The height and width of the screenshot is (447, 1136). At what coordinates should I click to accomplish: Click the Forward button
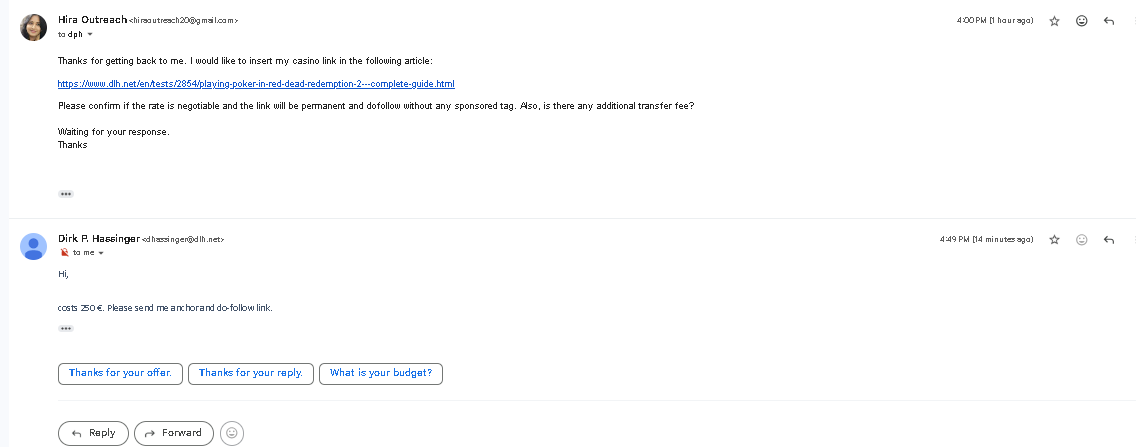pos(174,433)
